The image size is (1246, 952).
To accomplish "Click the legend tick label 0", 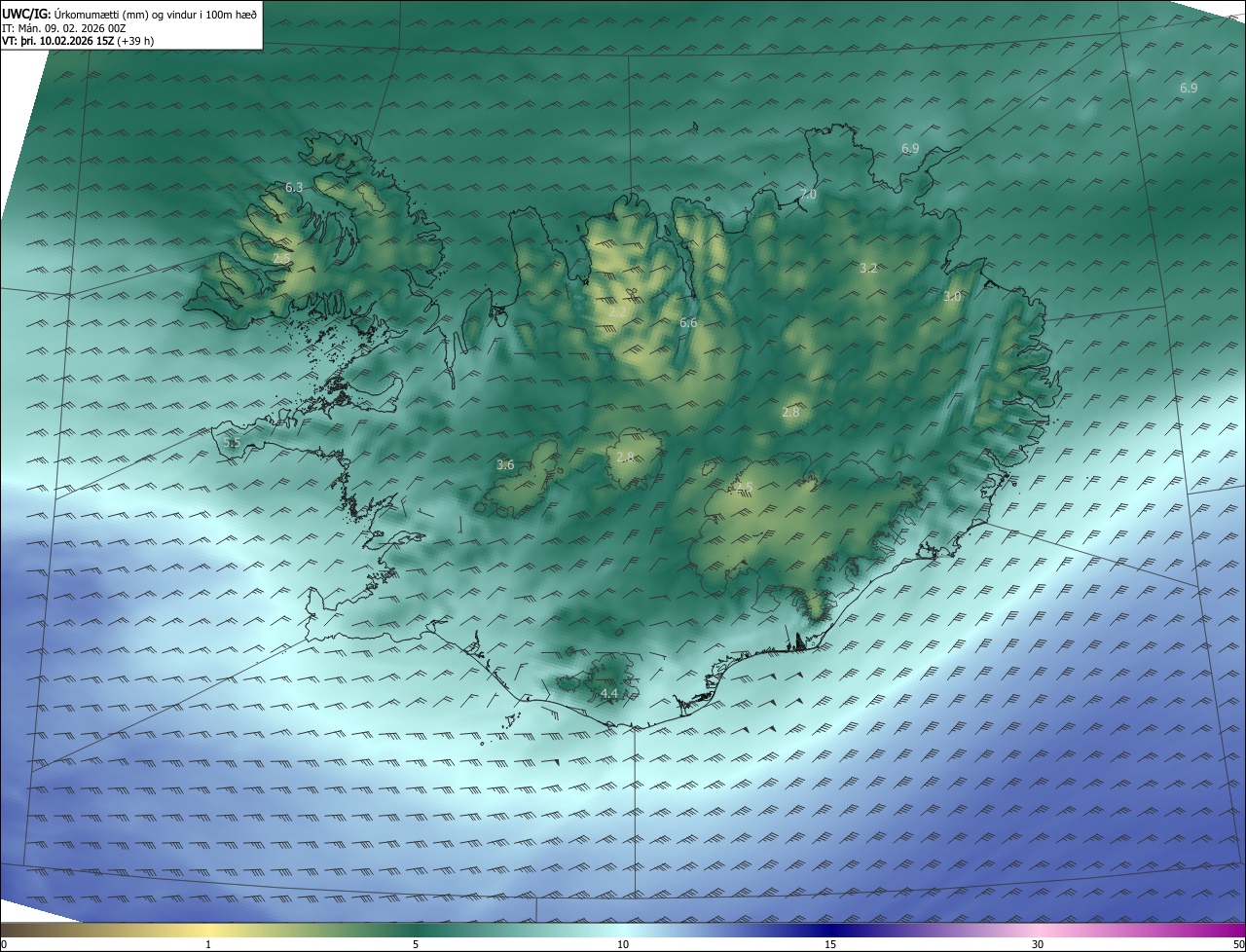I will 4,944.
